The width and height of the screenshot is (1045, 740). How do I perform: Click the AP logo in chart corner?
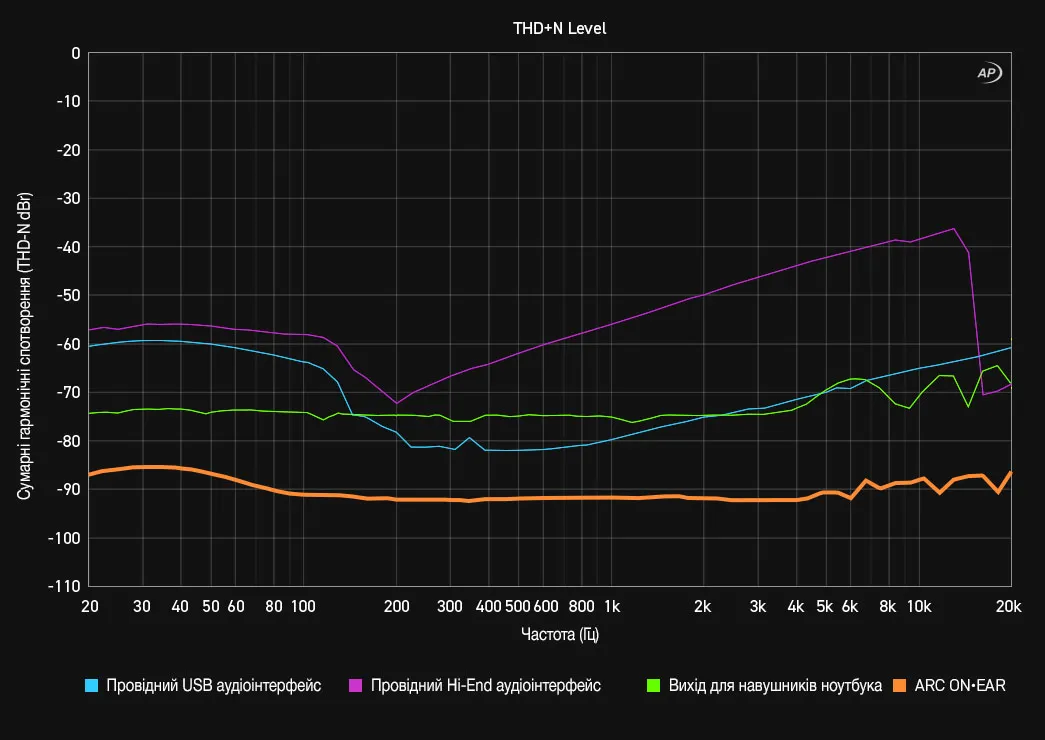click(988, 73)
